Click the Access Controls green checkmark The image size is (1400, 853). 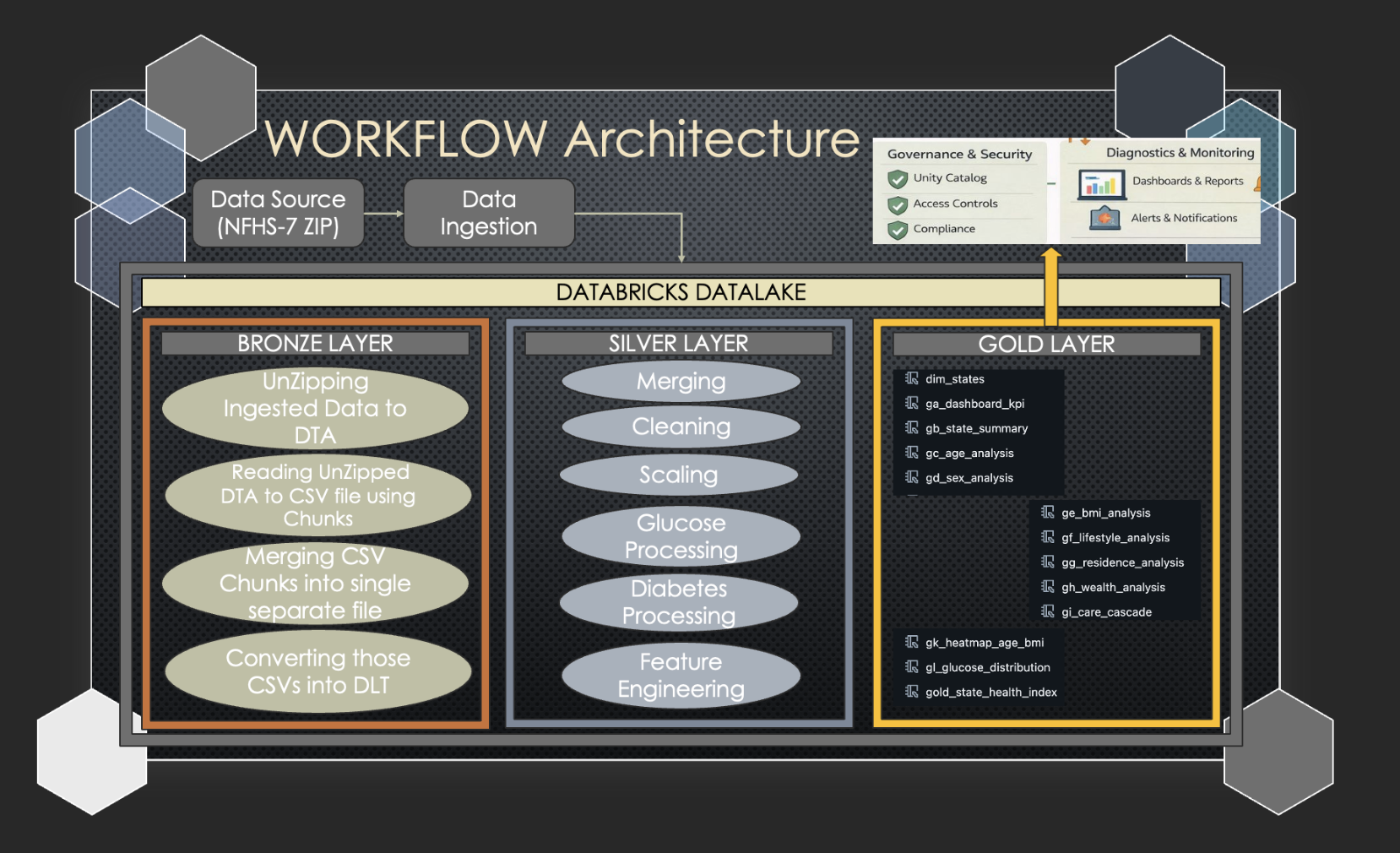[898, 204]
